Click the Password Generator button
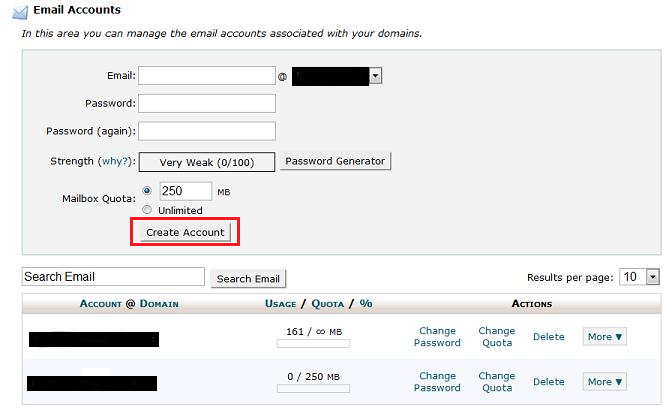This screenshot has width=663, height=416. pos(335,161)
